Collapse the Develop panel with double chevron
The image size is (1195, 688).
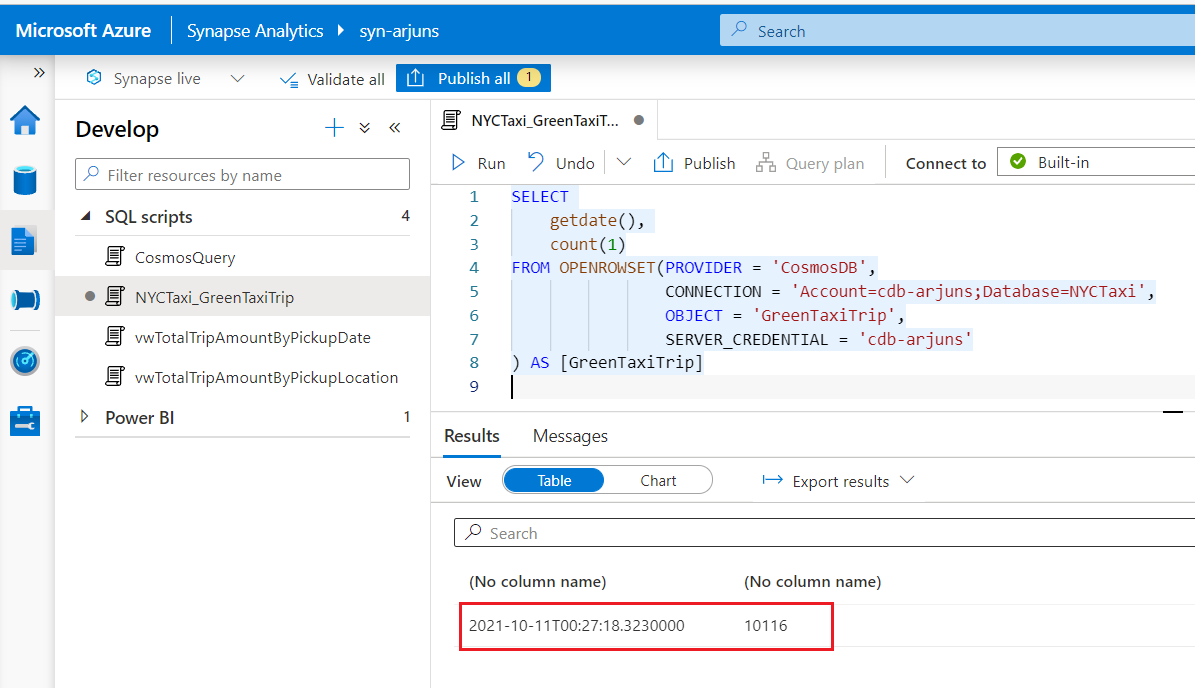click(x=395, y=128)
